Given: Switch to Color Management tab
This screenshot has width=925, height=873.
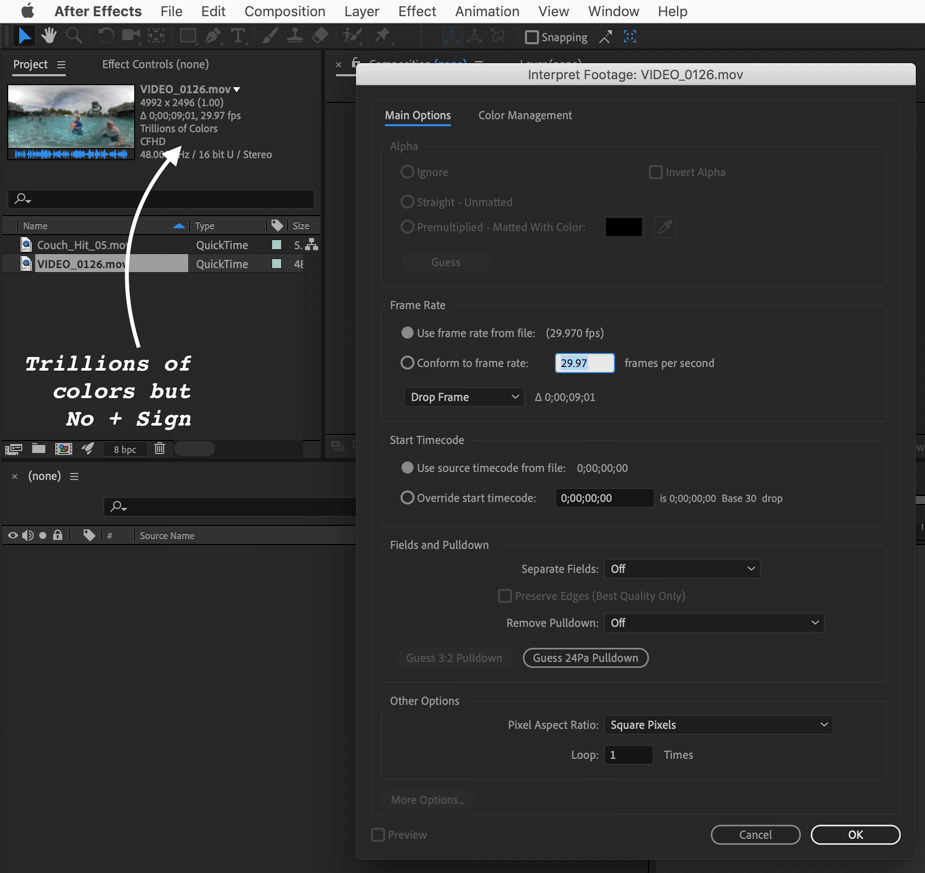Looking at the screenshot, I should click(x=525, y=115).
